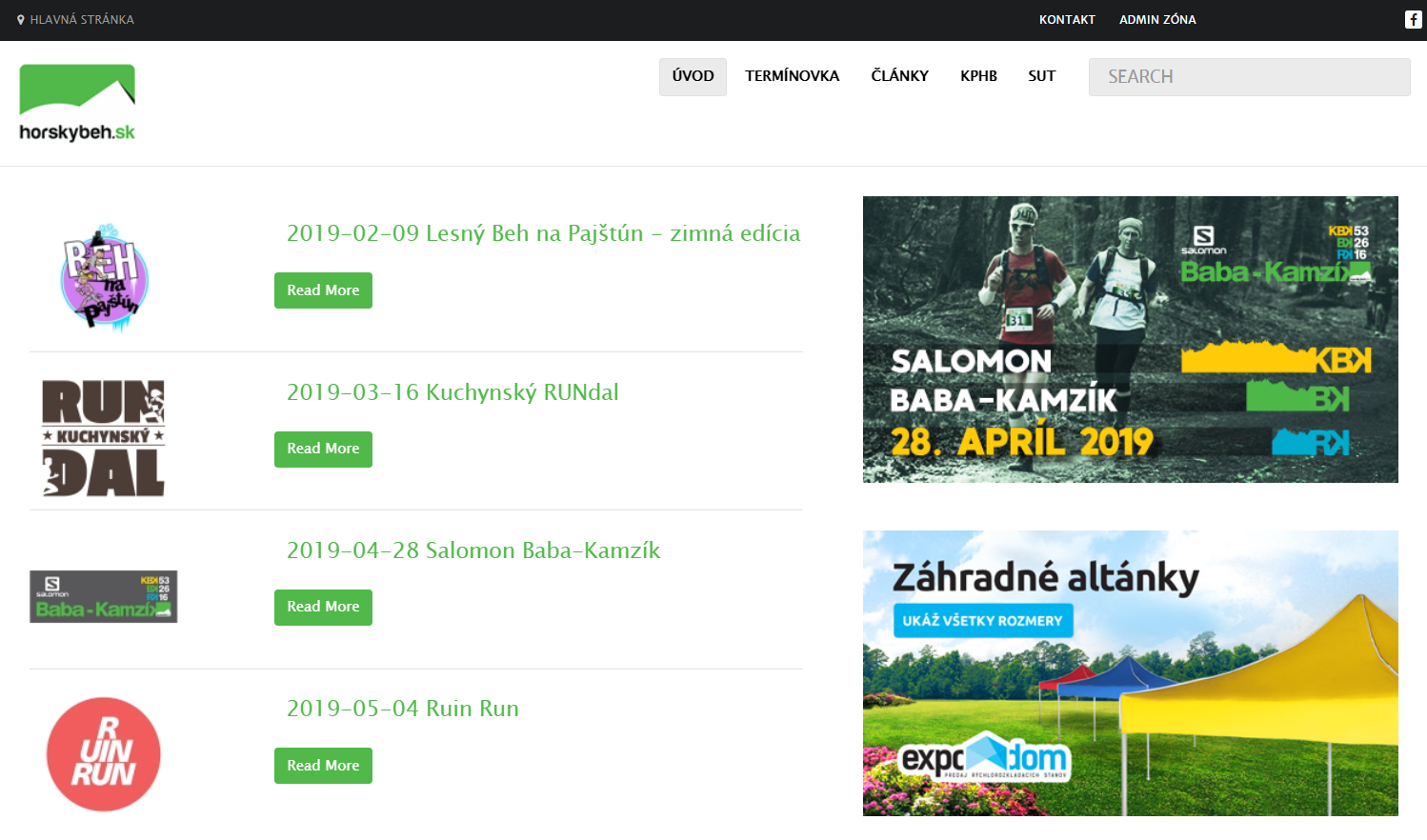Viewport: 1427px width, 840px height.
Task: Click Read More for Kuchynský RUNdal
Action: [323, 449]
